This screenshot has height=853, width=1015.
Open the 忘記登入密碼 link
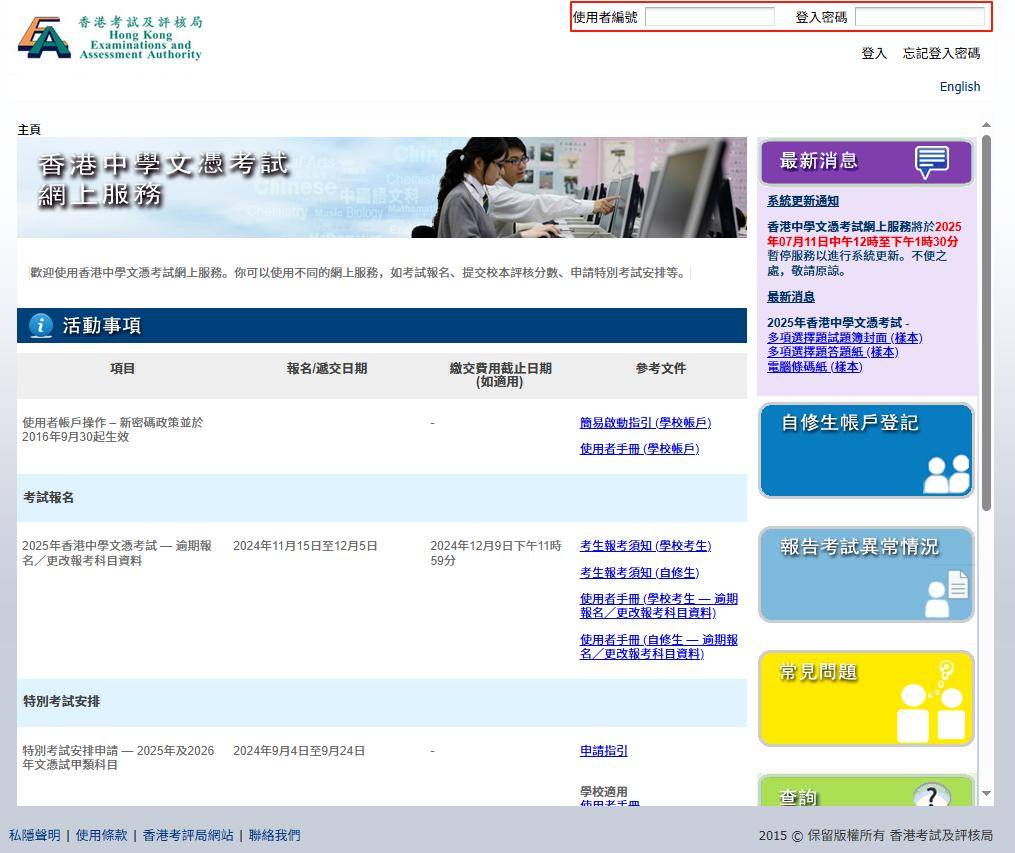(x=941, y=53)
